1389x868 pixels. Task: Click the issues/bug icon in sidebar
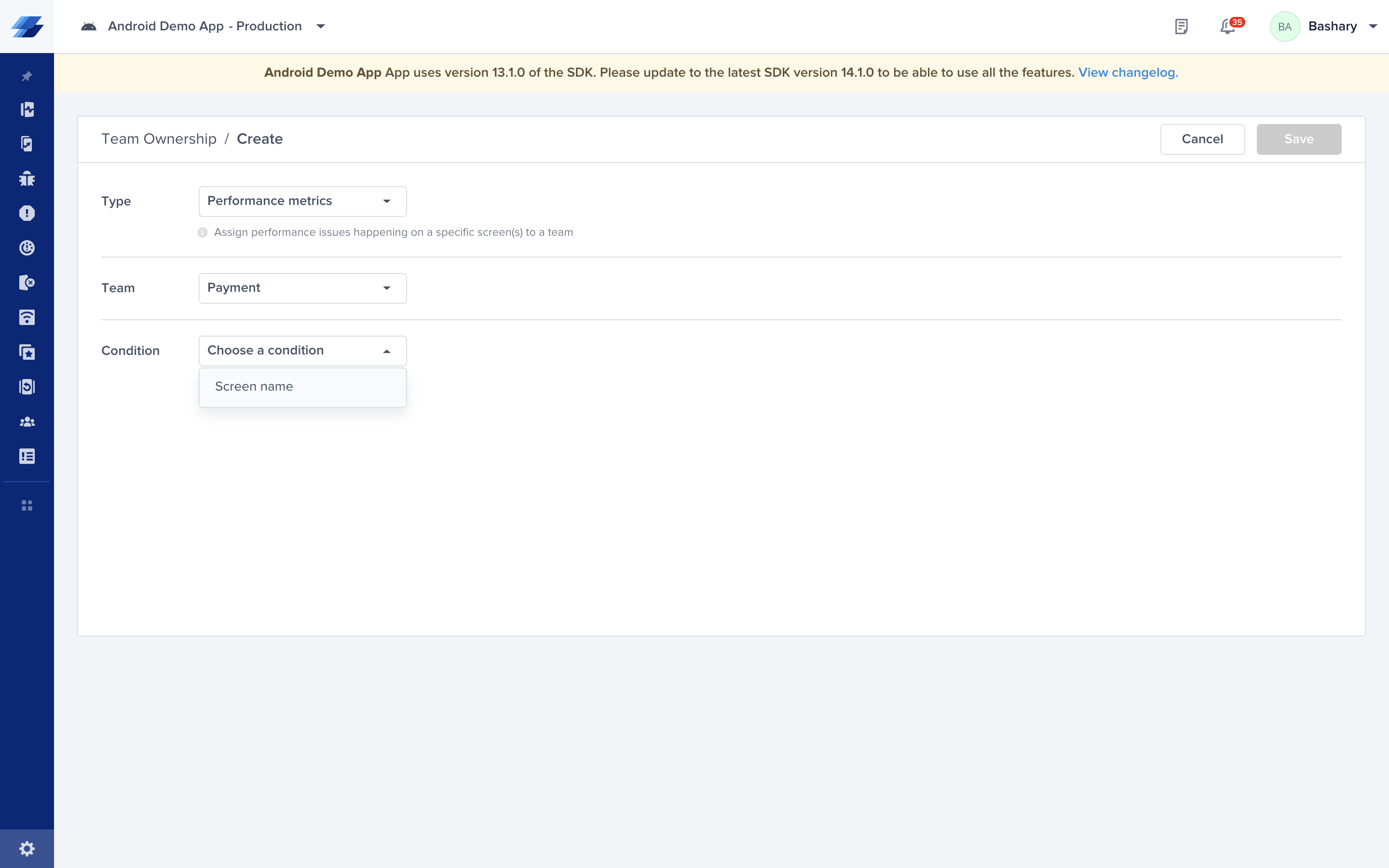(x=27, y=179)
